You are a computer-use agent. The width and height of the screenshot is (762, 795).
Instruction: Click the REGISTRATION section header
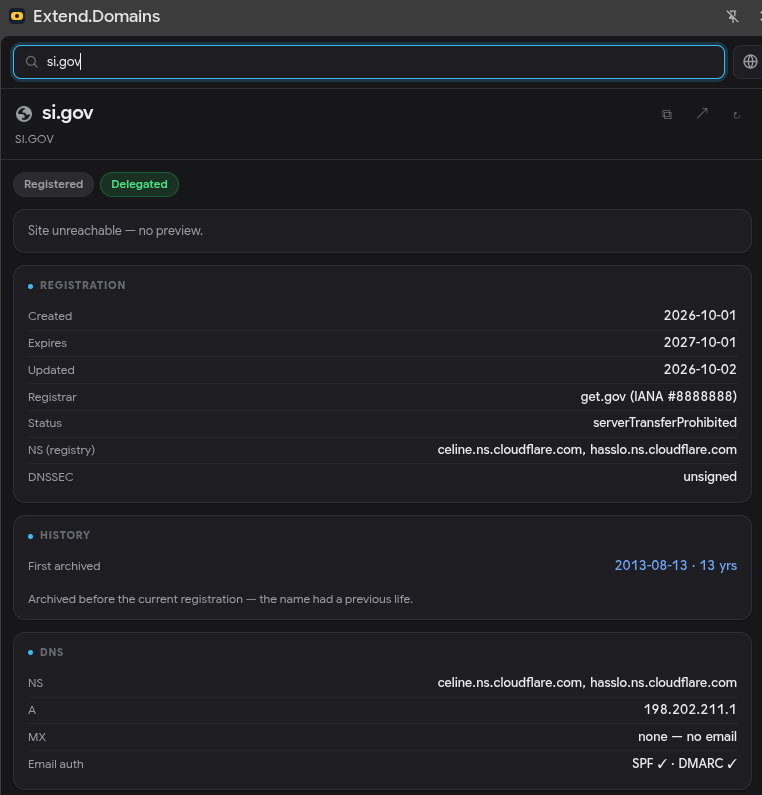(83, 285)
